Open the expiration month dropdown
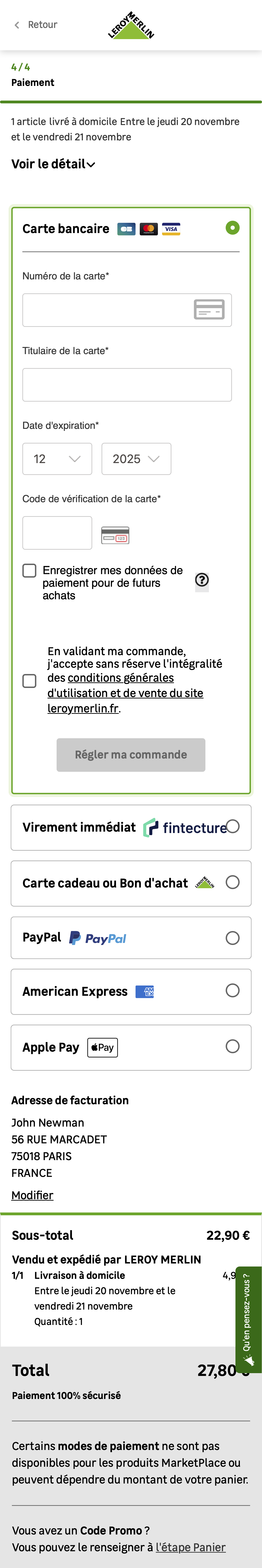 57,459
